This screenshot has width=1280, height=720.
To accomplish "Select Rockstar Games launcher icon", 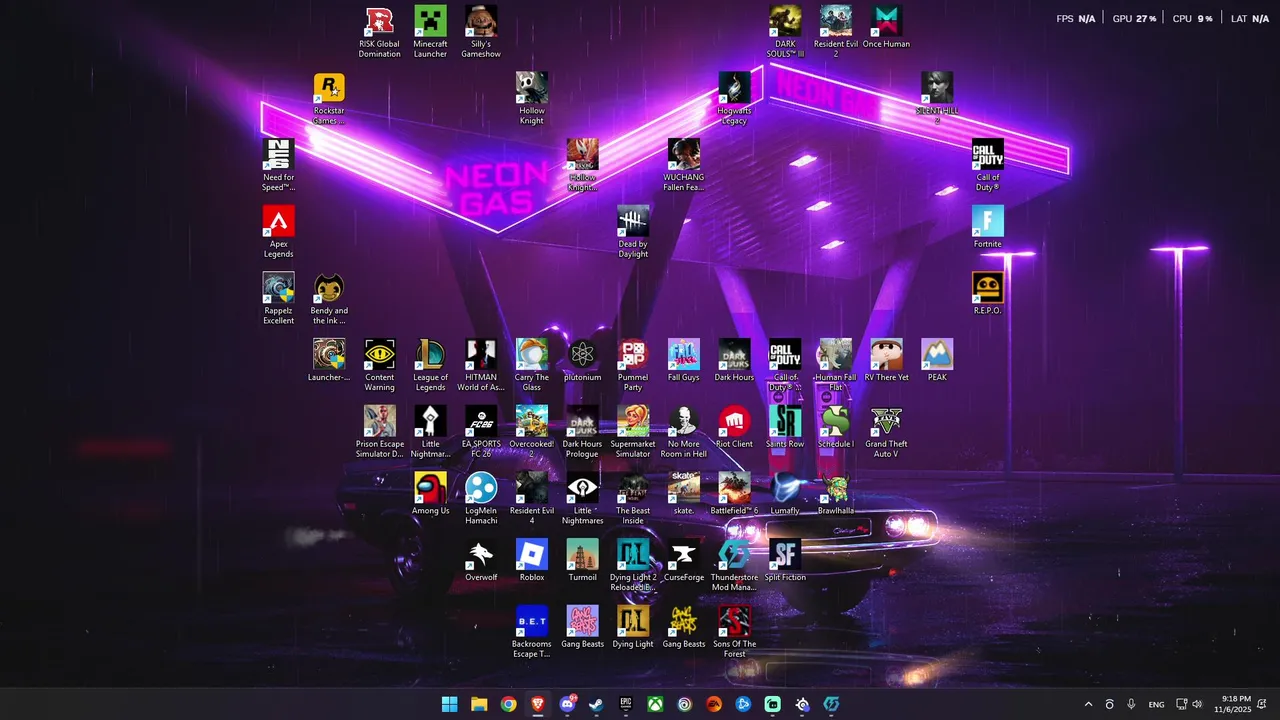I will coord(329,98).
